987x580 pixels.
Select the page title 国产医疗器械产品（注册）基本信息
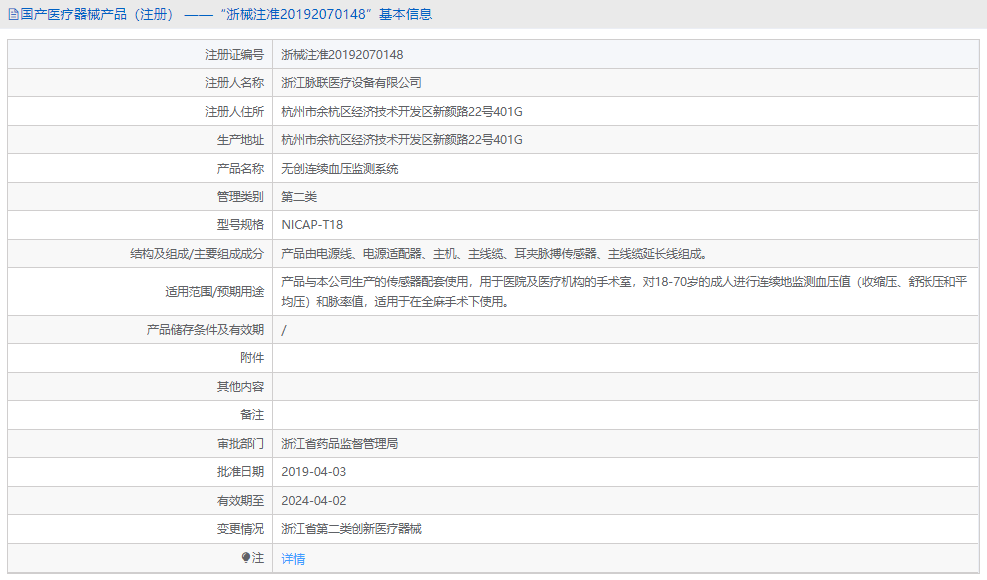226,14
